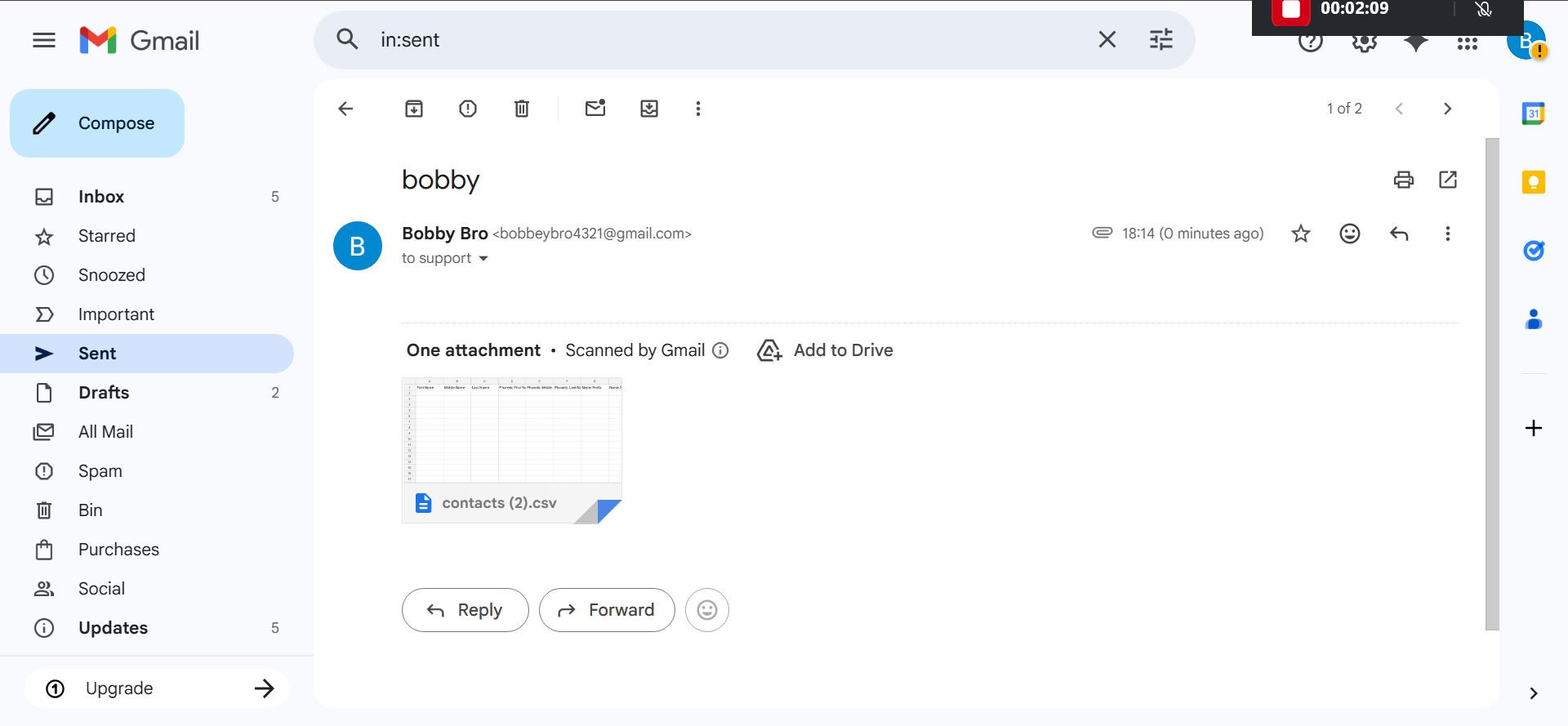The image size is (1568, 726).
Task: Click the Forward button
Action: (607, 610)
